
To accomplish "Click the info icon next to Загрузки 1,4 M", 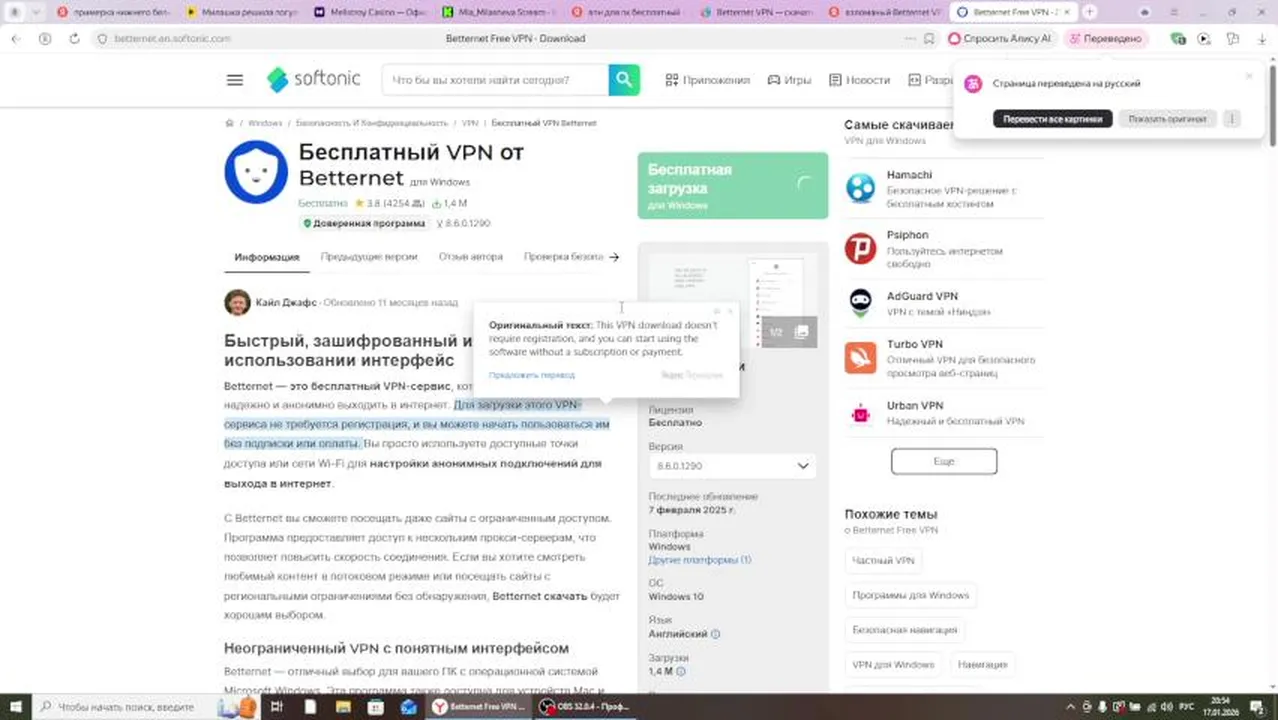I will click(681, 672).
